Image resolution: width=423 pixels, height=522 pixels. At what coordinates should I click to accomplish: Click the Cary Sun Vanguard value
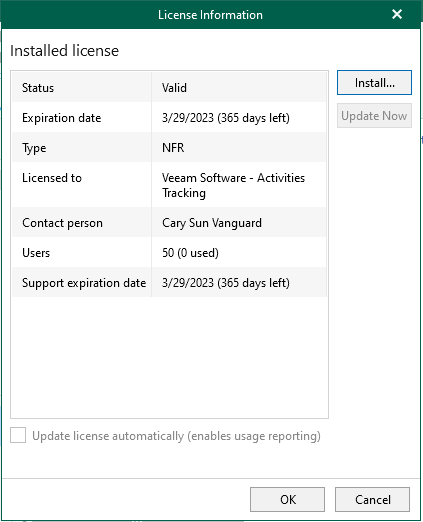(x=212, y=223)
